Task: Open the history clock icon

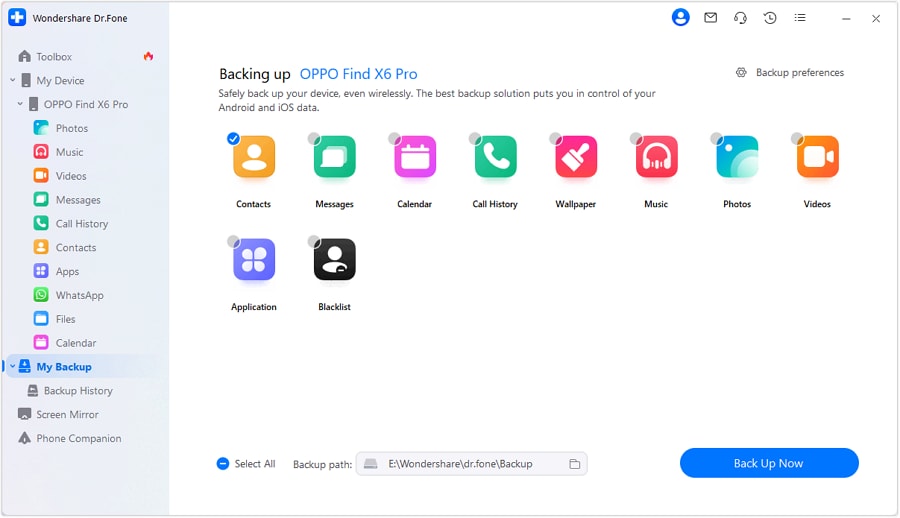Action: click(x=770, y=18)
